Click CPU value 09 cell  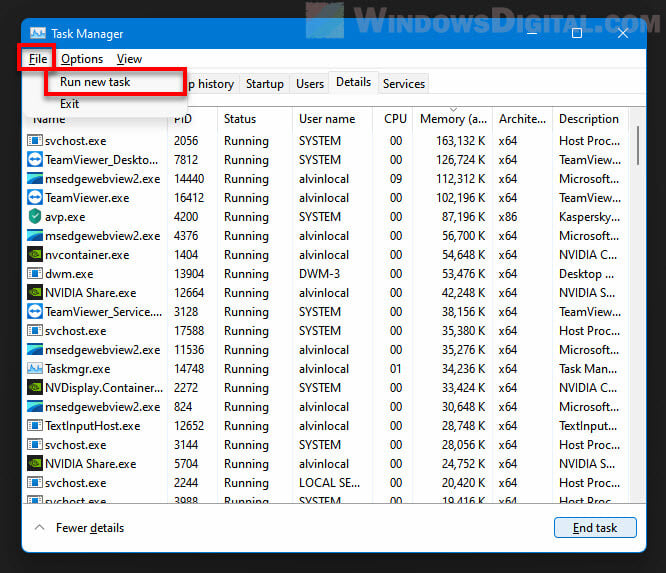396,178
